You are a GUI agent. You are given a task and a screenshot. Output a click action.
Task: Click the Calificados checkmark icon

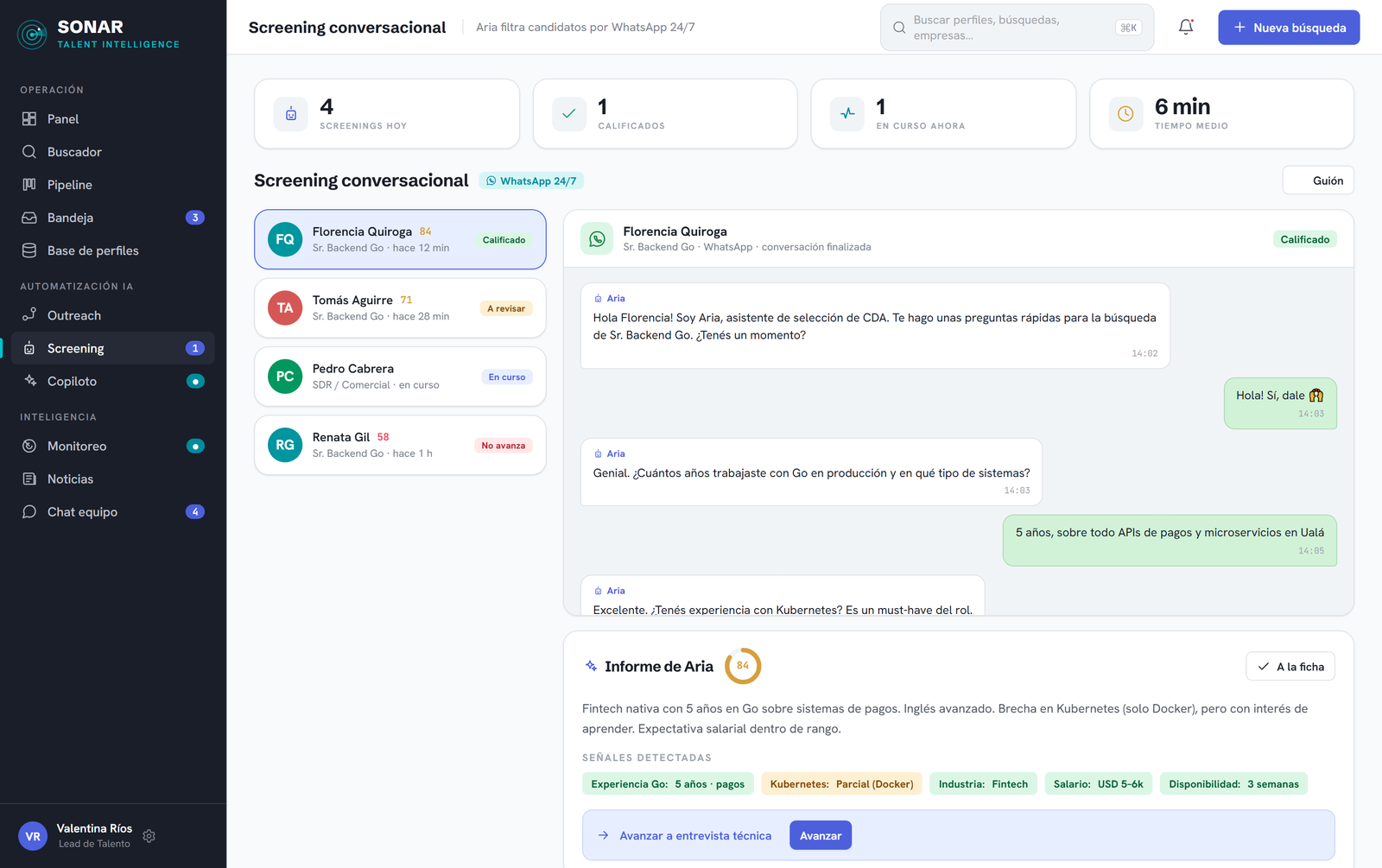click(569, 114)
